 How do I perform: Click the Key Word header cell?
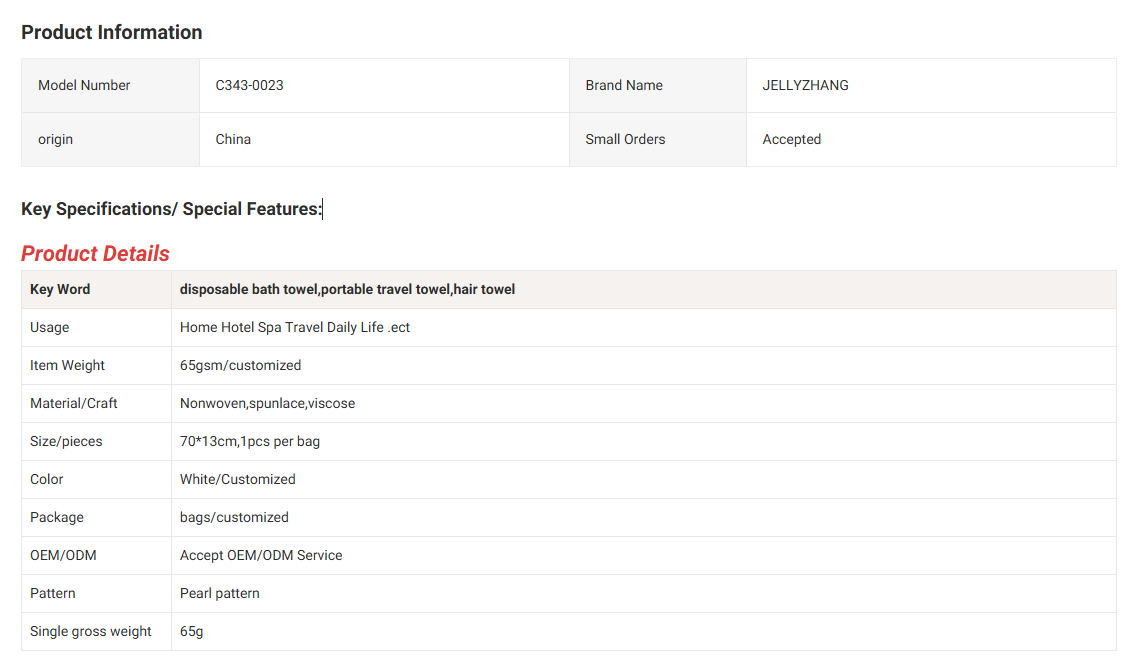coord(60,289)
